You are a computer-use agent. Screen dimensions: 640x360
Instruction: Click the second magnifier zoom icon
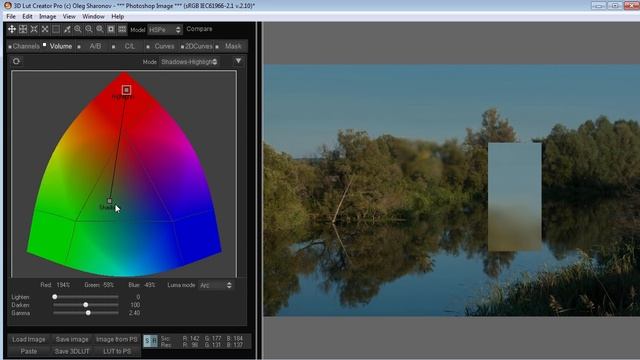(89, 29)
